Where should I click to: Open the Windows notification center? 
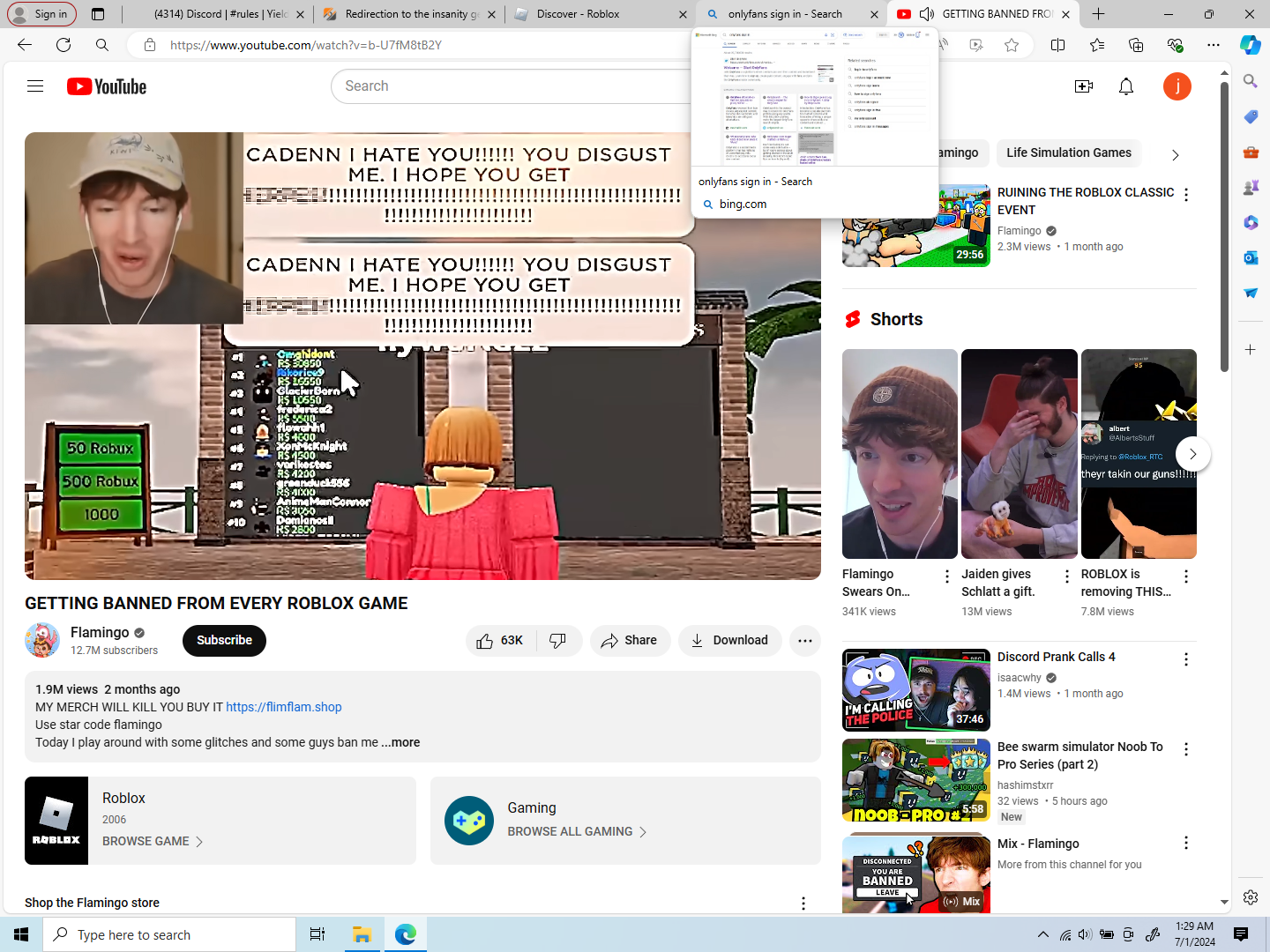[x=1241, y=935]
